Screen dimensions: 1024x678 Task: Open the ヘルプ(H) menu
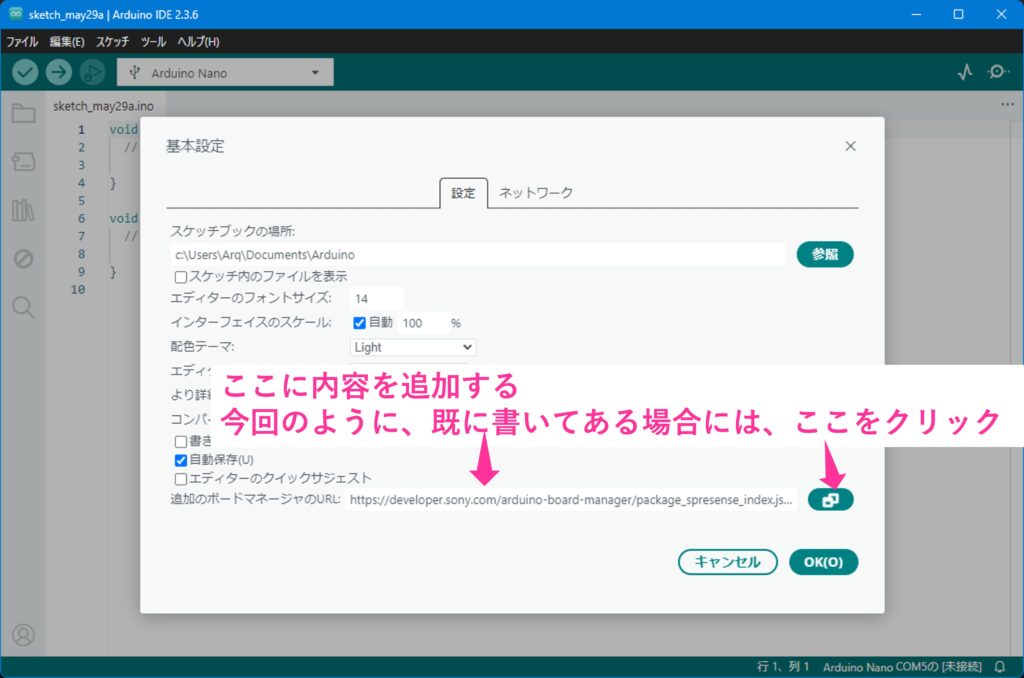tap(199, 42)
